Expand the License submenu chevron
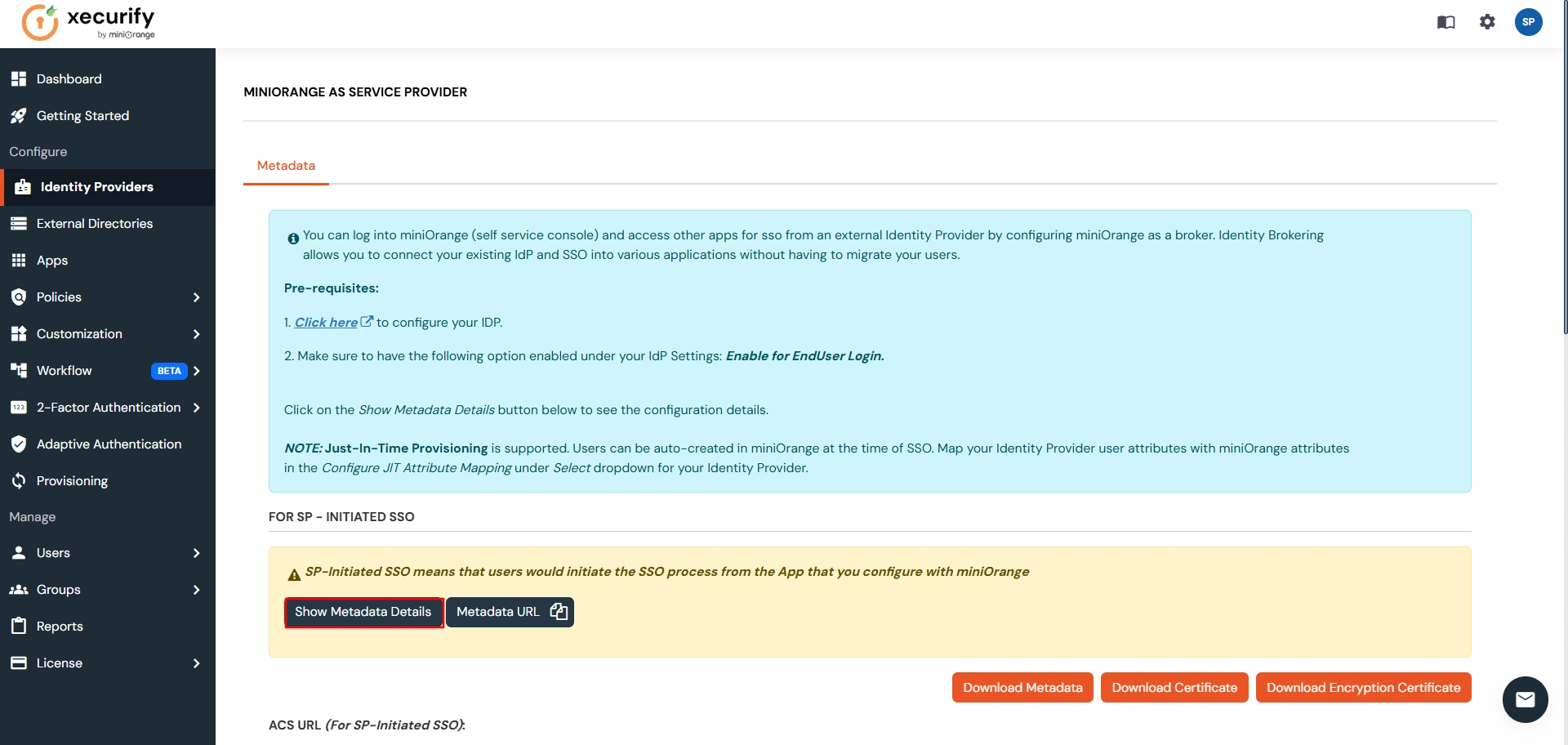1568x745 pixels. pos(196,663)
